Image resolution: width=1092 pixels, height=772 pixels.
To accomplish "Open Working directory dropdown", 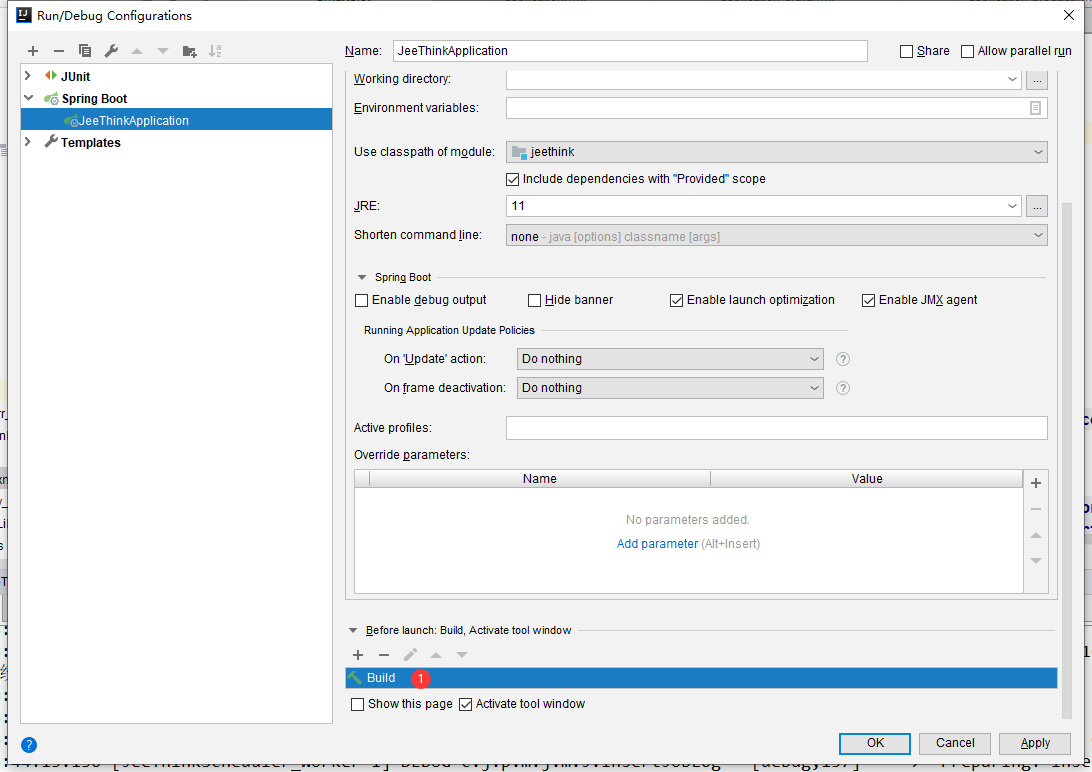I will tap(1012, 79).
